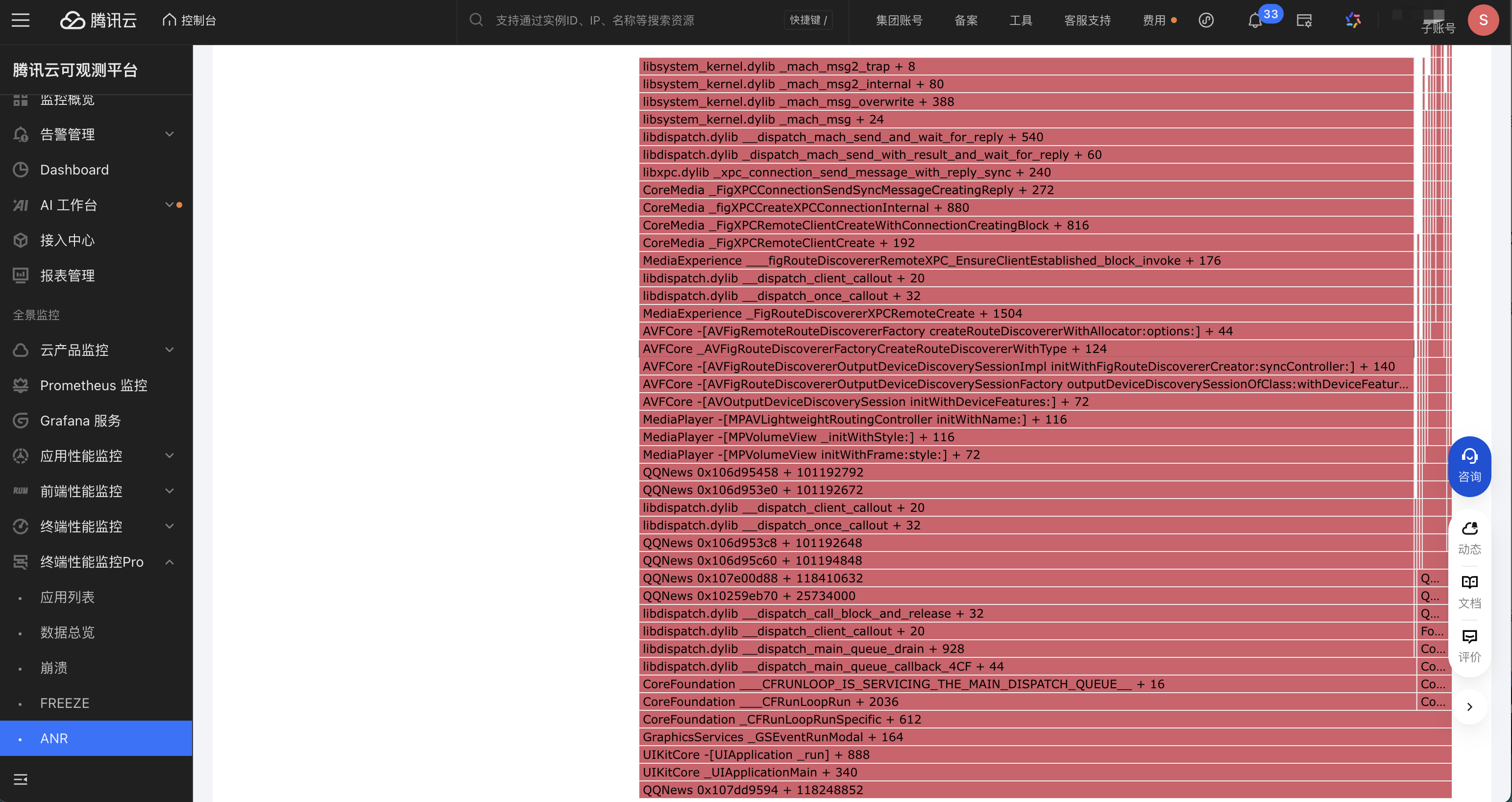The image size is (1512, 802).
Task: Click the red S account avatar
Action: pos(1483,21)
